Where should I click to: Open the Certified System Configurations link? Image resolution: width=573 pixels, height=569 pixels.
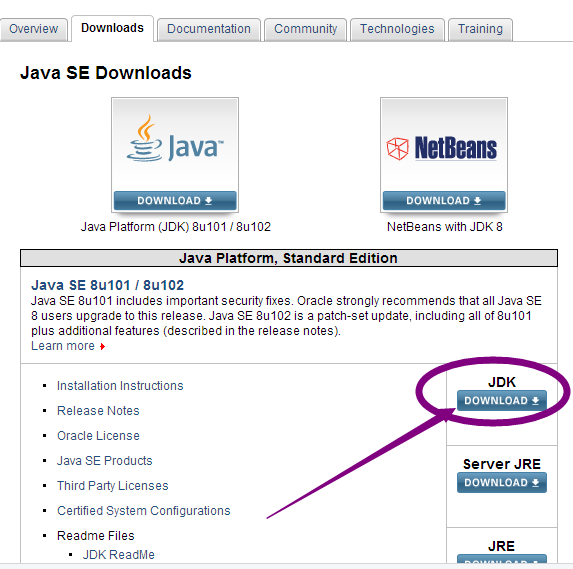144,511
